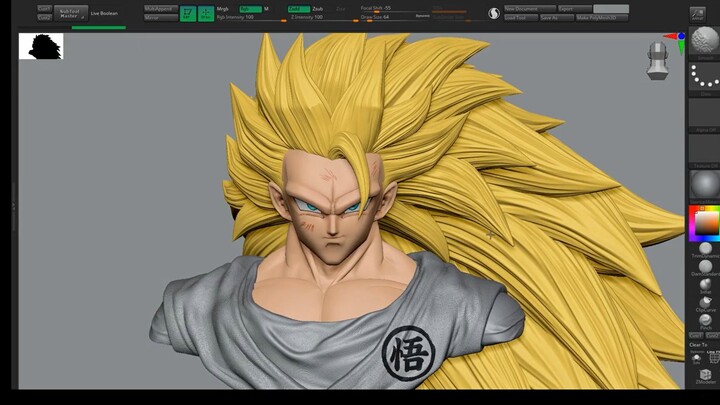
Task: Toggle Live Boolean mode
Action: click(x=104, y=13)
